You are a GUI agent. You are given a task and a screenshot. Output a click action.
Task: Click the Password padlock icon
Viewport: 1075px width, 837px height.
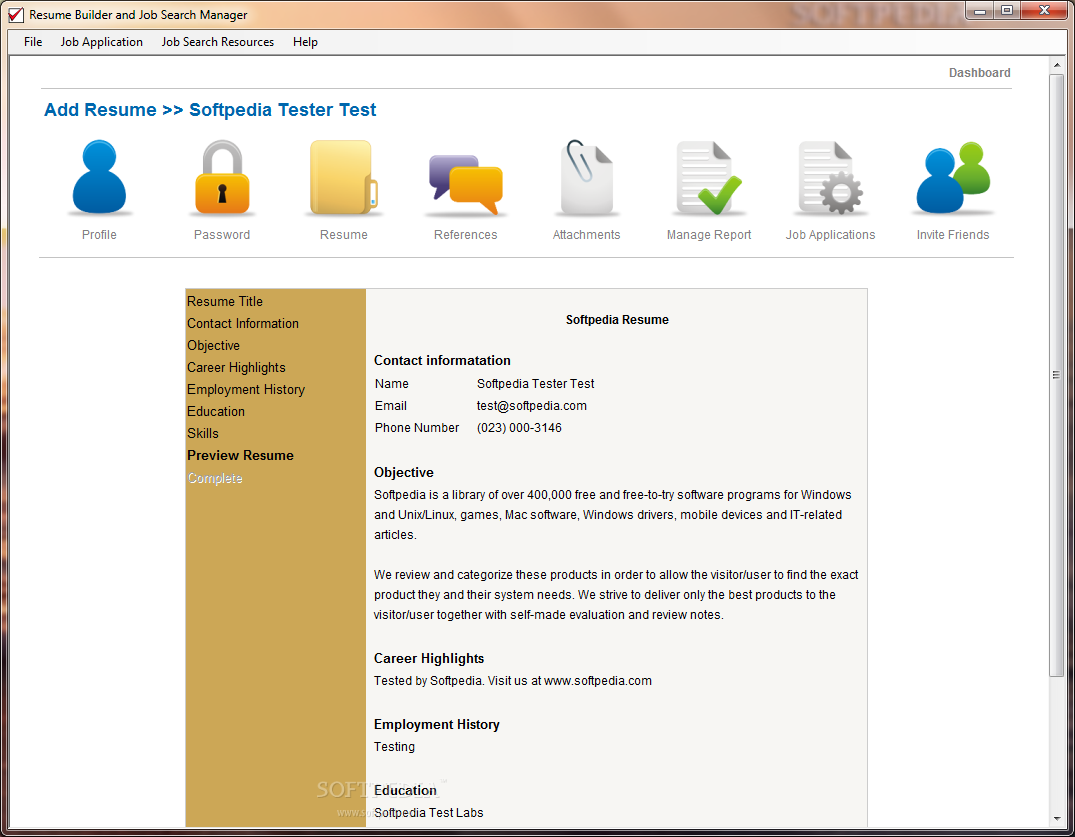coord(221,178)
